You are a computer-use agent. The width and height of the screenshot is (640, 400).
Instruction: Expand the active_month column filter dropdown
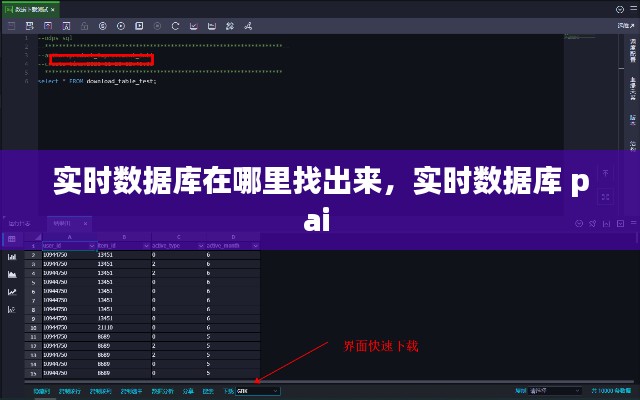[x=255, y=243]
